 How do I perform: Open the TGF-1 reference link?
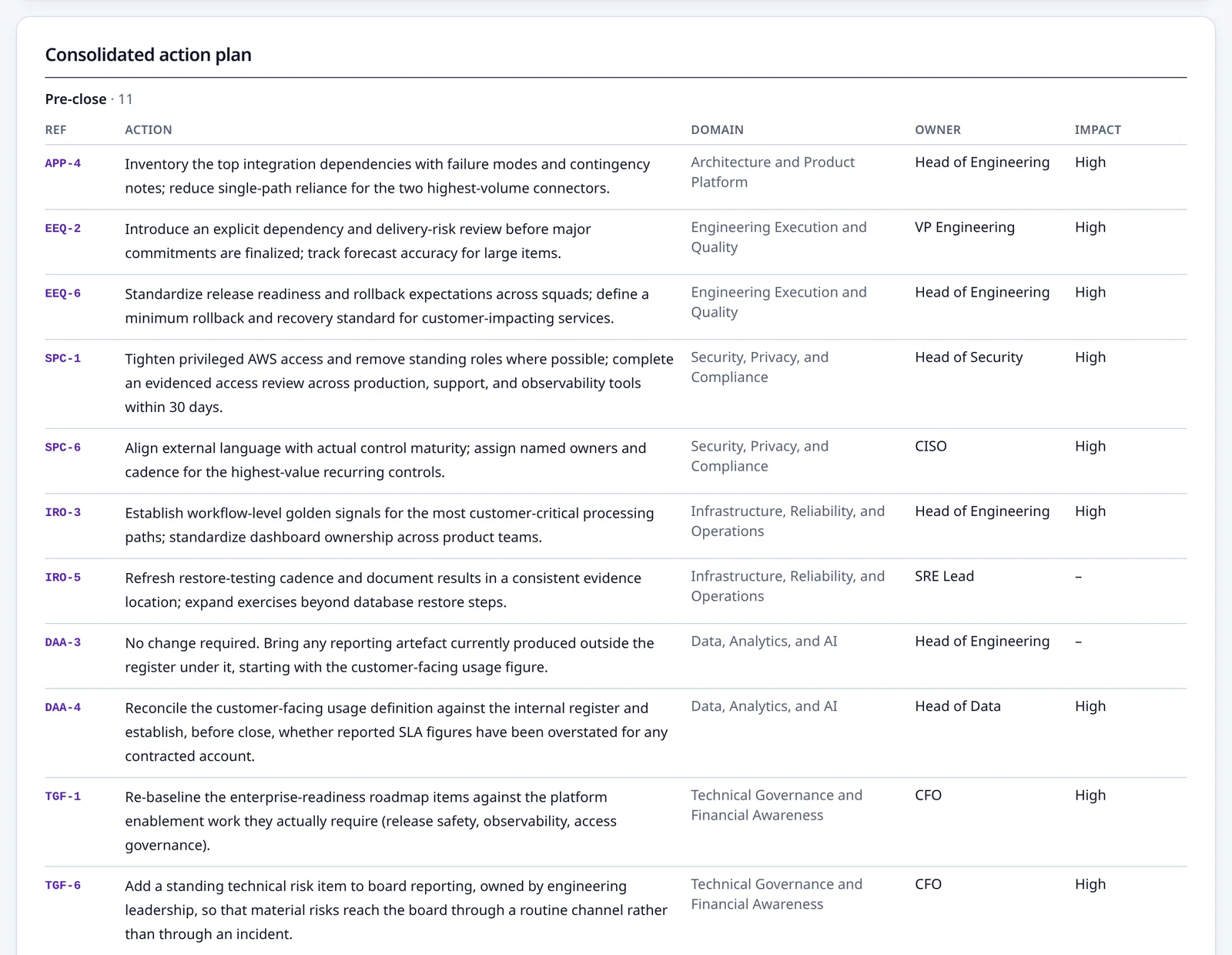pyautogui.click(x=63, y=796)
